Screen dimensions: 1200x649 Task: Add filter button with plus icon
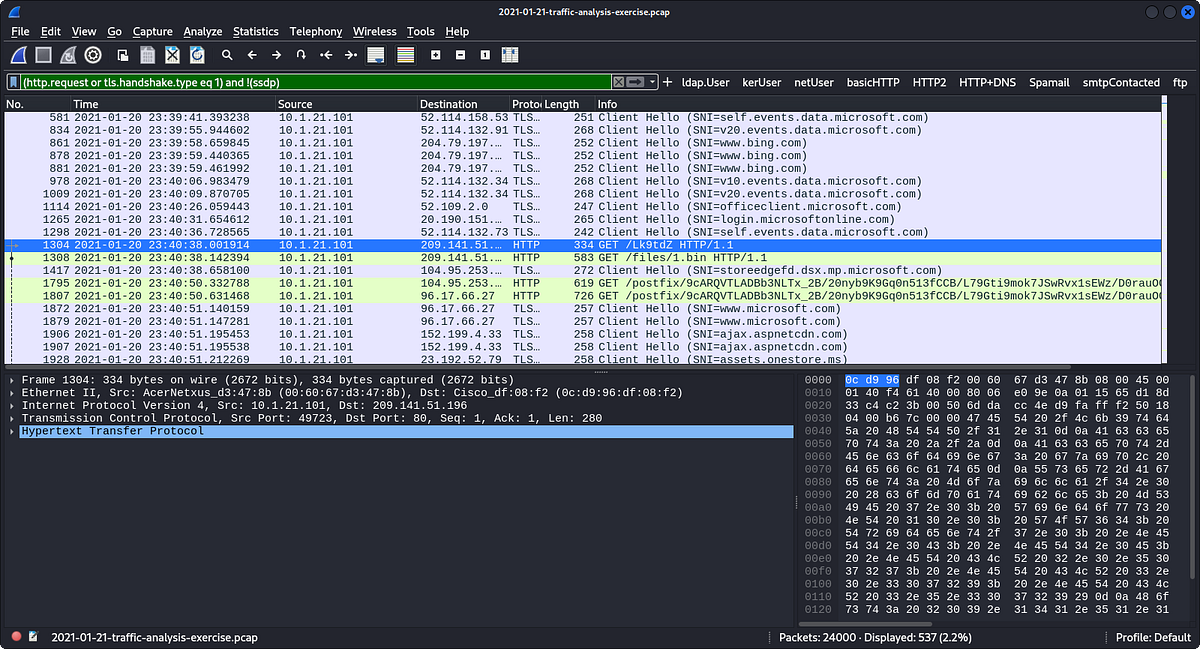[x=668, y=82]
